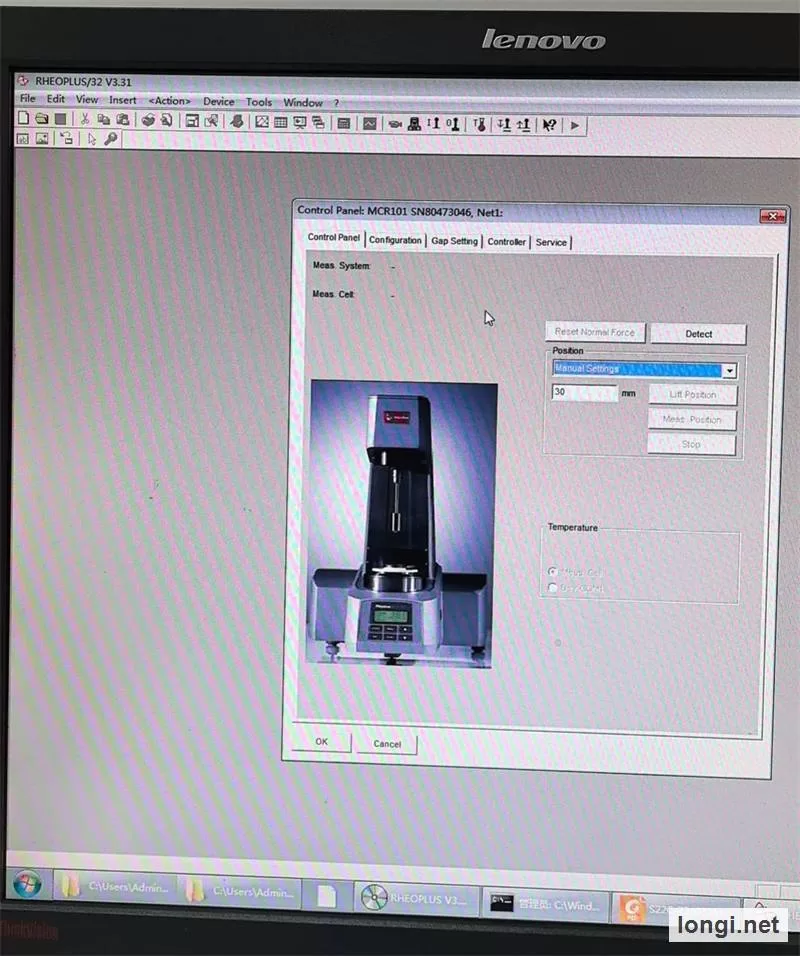Select the magnifier zoom tool

[x=110, y=139]
